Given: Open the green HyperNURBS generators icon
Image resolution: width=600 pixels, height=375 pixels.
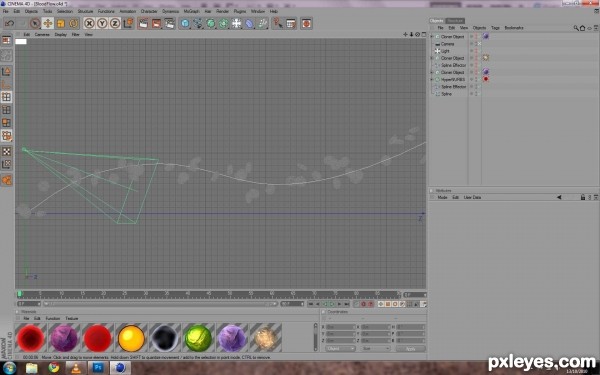Looking at the screenshot, I should coord(211,23).
